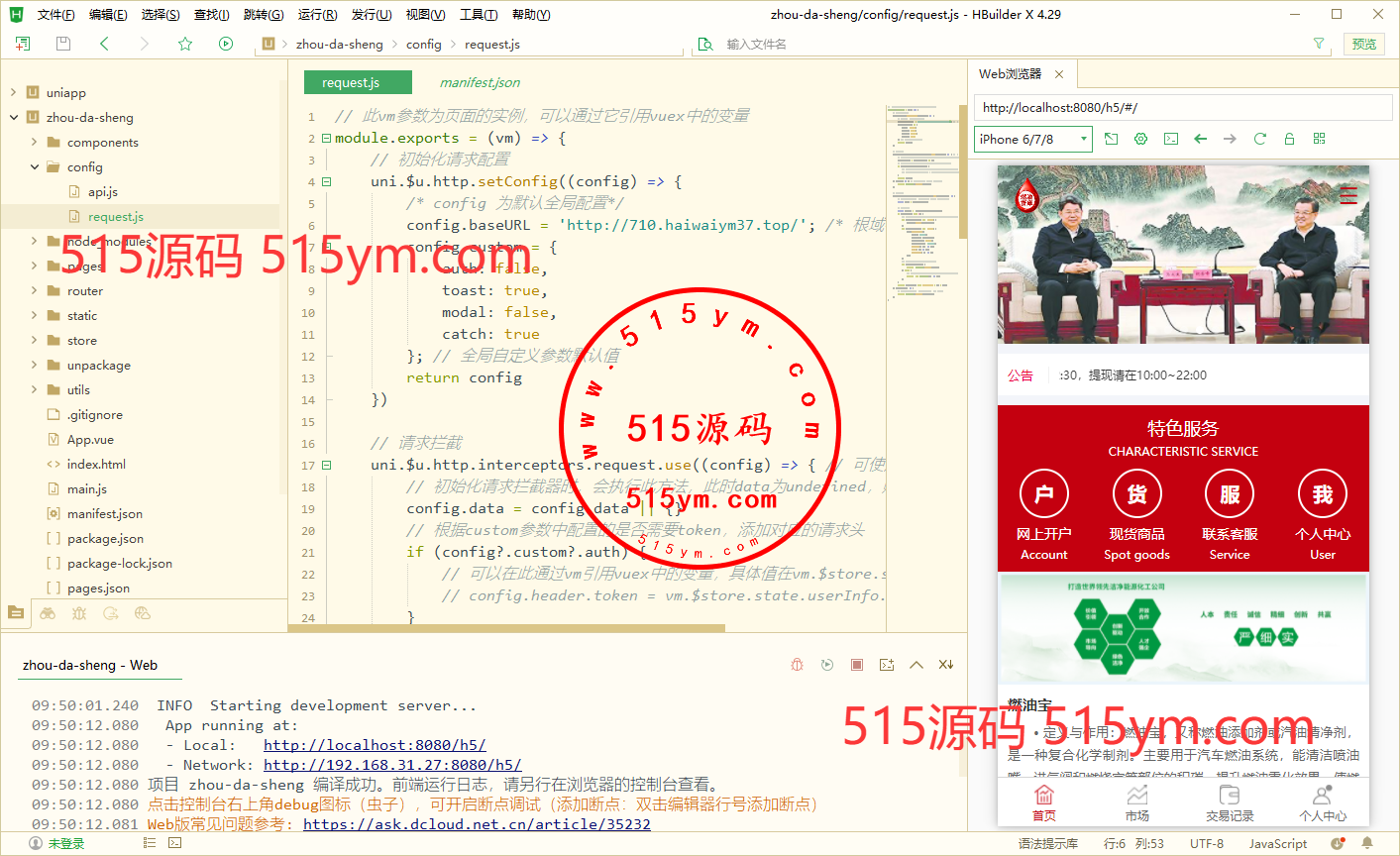Toggle code folding on line 4
The height and width of the screenshot is (856, 1400).
click(x=326, y=182)
